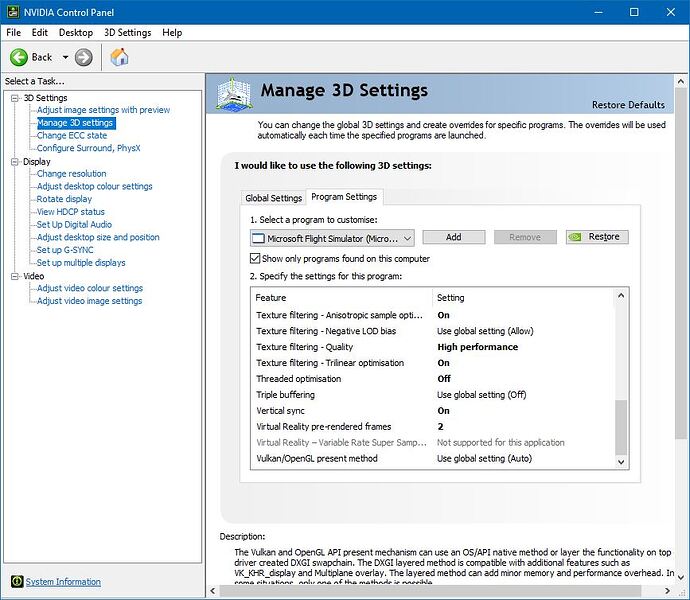The width and height of the screenshot is (690, 600).
Task: Select Adjust video image settings
Action: (89, 301)
